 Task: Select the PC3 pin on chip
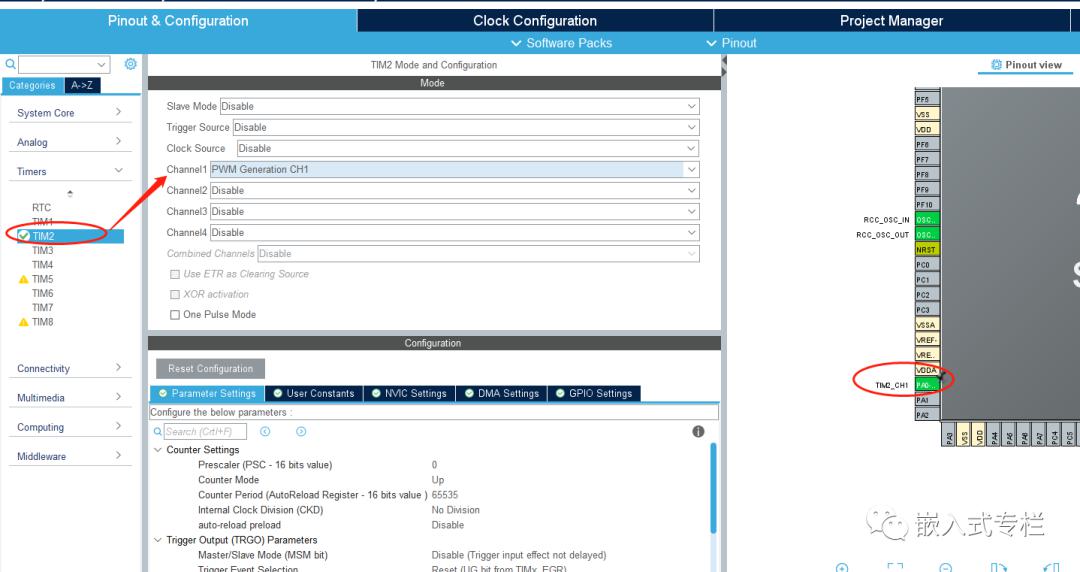click(926, 310)
